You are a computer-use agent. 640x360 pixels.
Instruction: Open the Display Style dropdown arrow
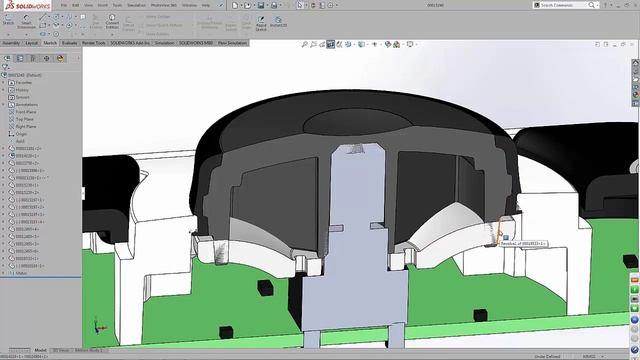click(x=367, y=44)
